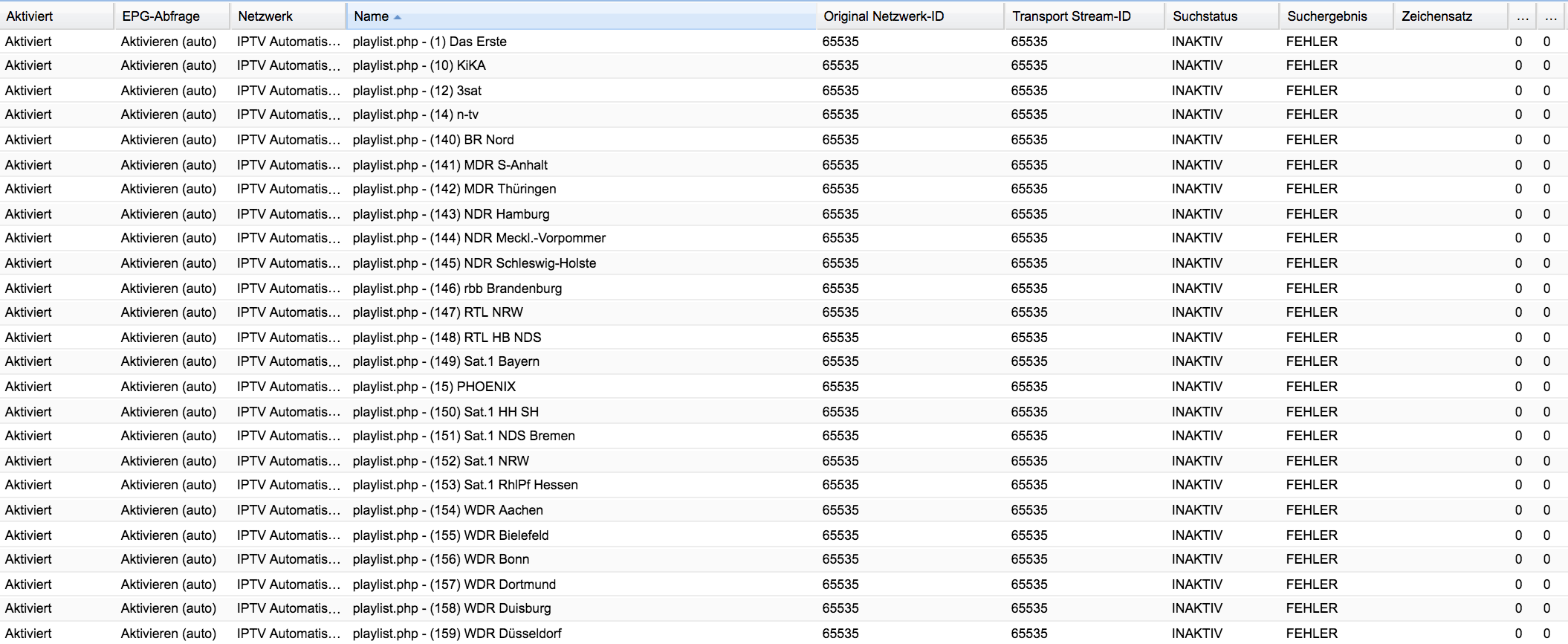Screen dimensions: 1568x644
Task: Select row playlist.php - (141) MDR S-Anhalt
Action: tap(784, 165)
